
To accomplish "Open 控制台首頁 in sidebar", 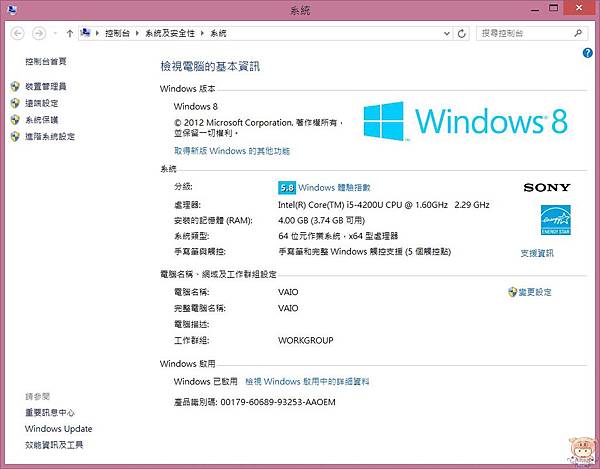I will [46, 62].
